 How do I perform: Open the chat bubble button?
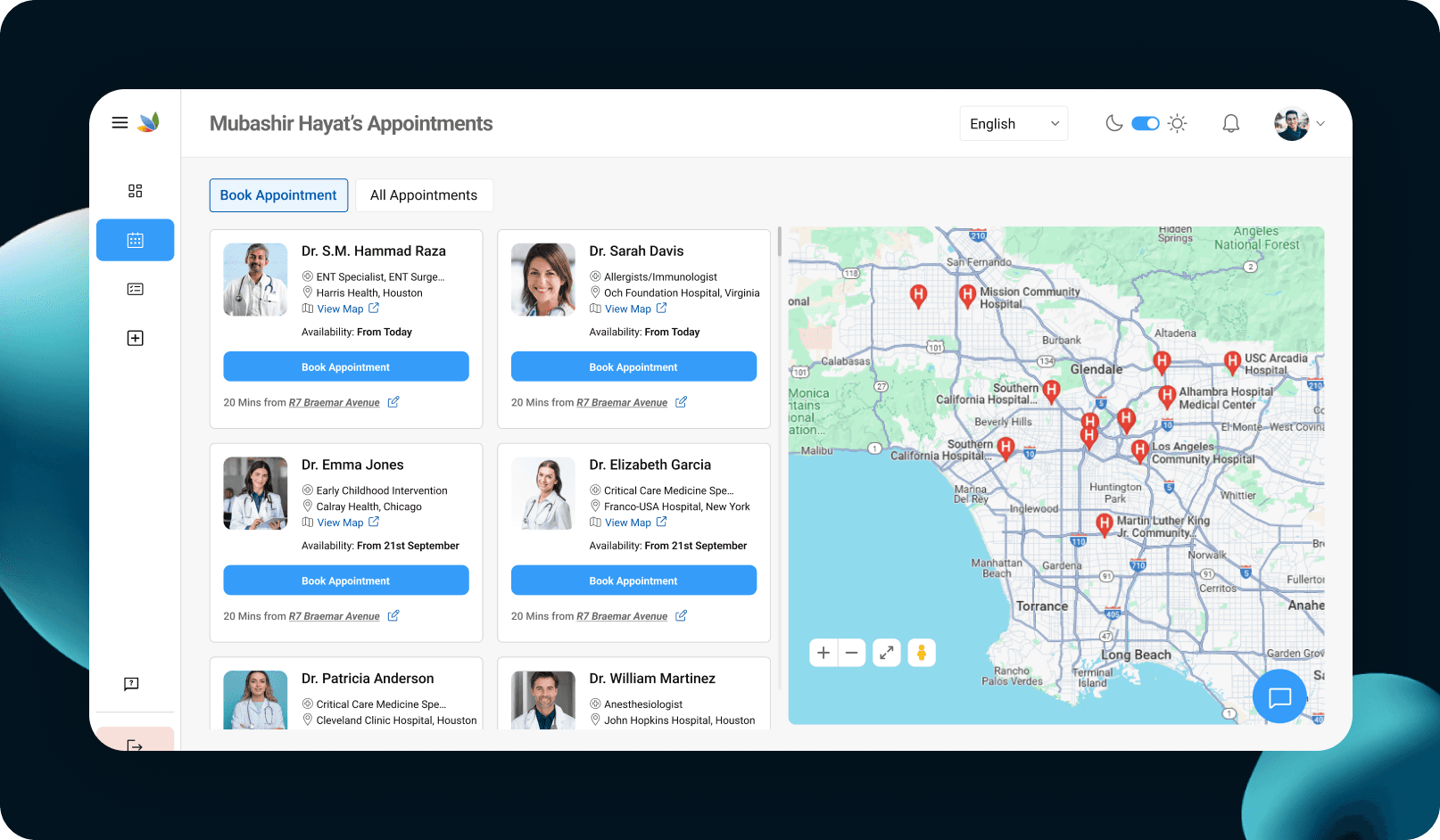[x=1279, y=696]
